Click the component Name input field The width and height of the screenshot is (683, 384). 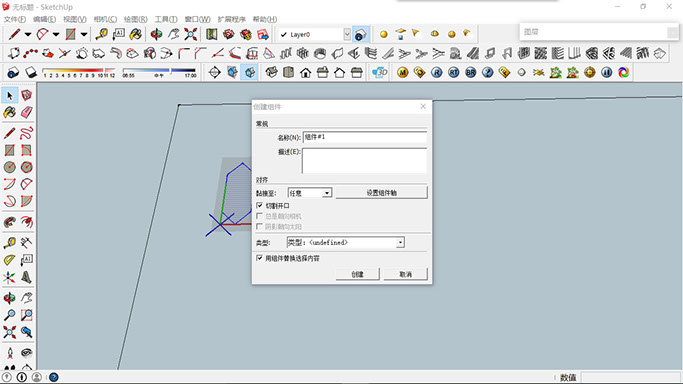[365, 137]
